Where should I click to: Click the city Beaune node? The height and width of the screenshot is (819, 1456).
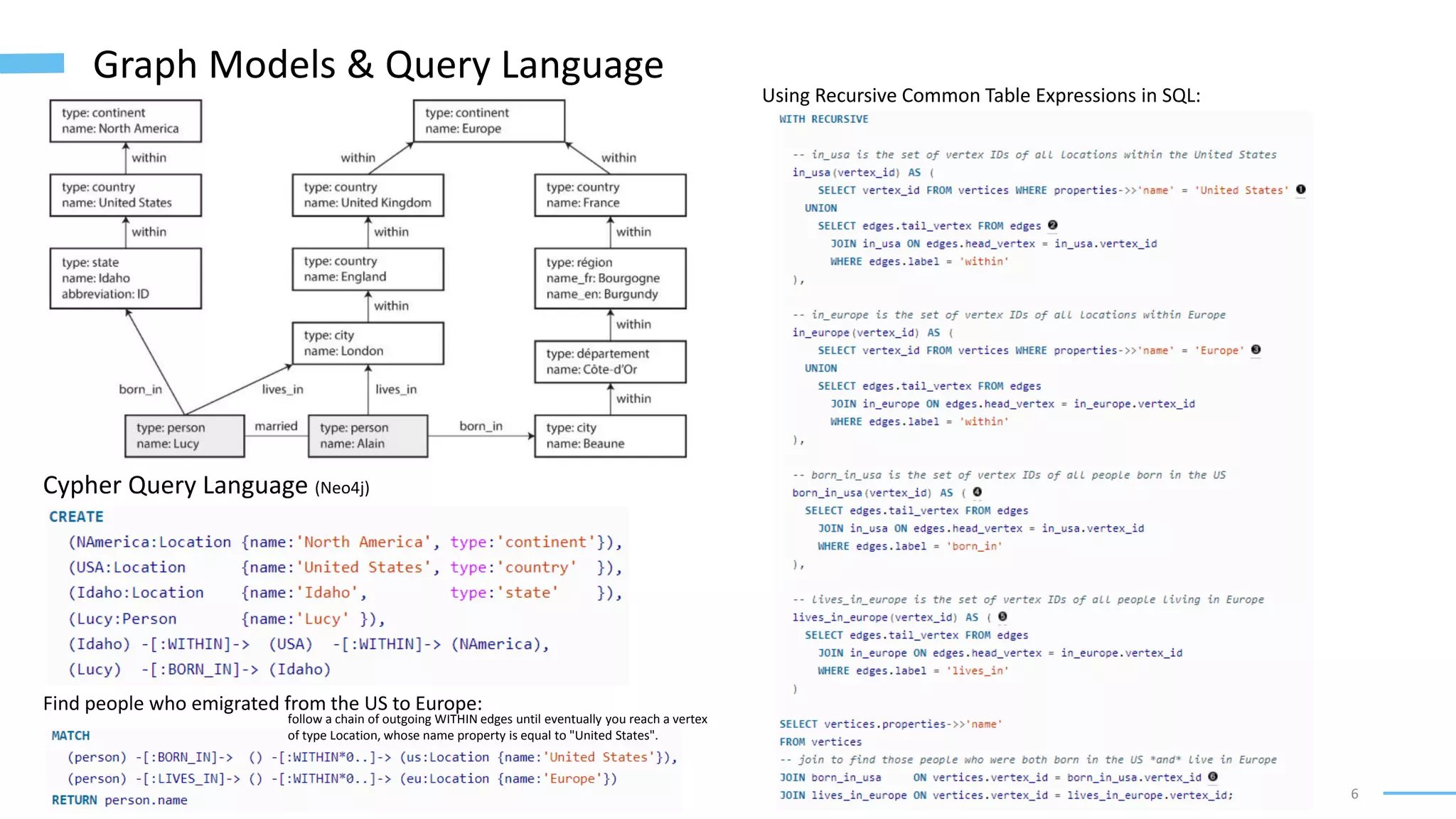pos(610,436)
